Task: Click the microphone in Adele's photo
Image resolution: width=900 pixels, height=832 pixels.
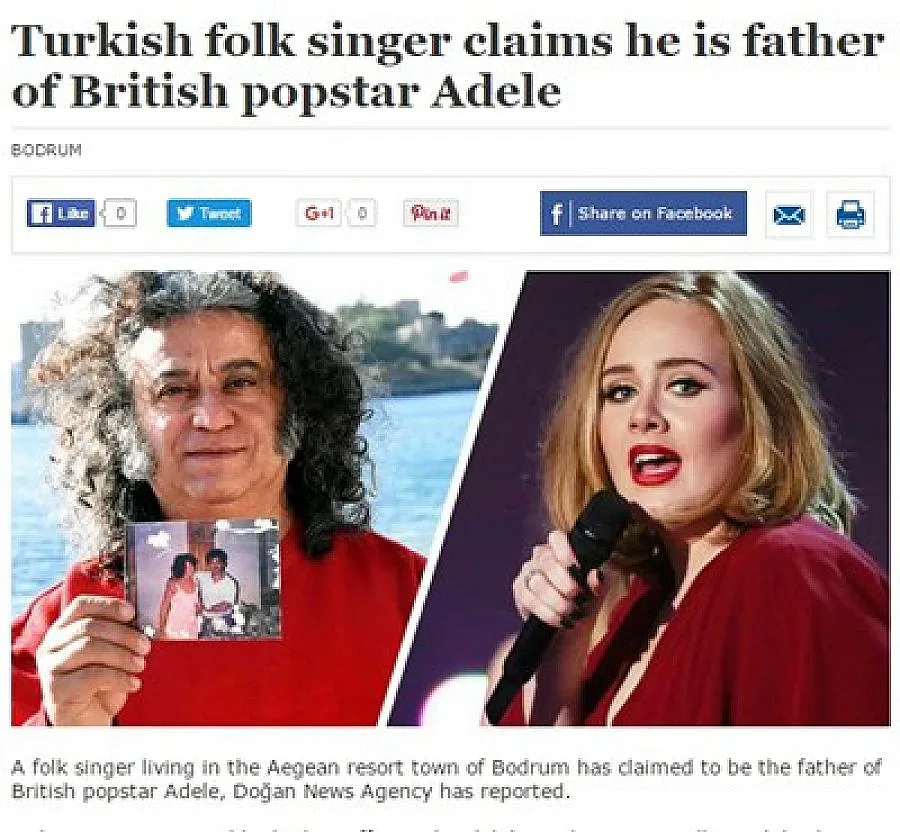Action: coord(565,597)
